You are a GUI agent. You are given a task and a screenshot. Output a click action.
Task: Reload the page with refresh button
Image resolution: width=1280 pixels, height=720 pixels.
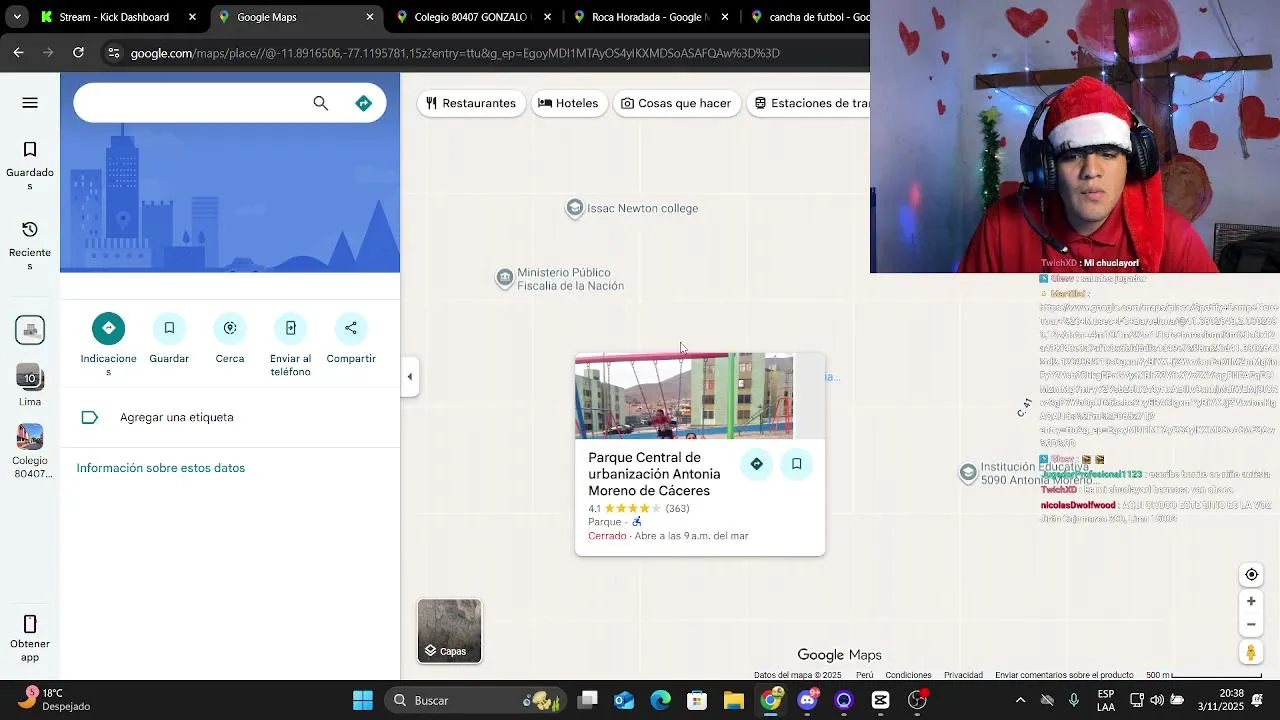coord(79,53)
